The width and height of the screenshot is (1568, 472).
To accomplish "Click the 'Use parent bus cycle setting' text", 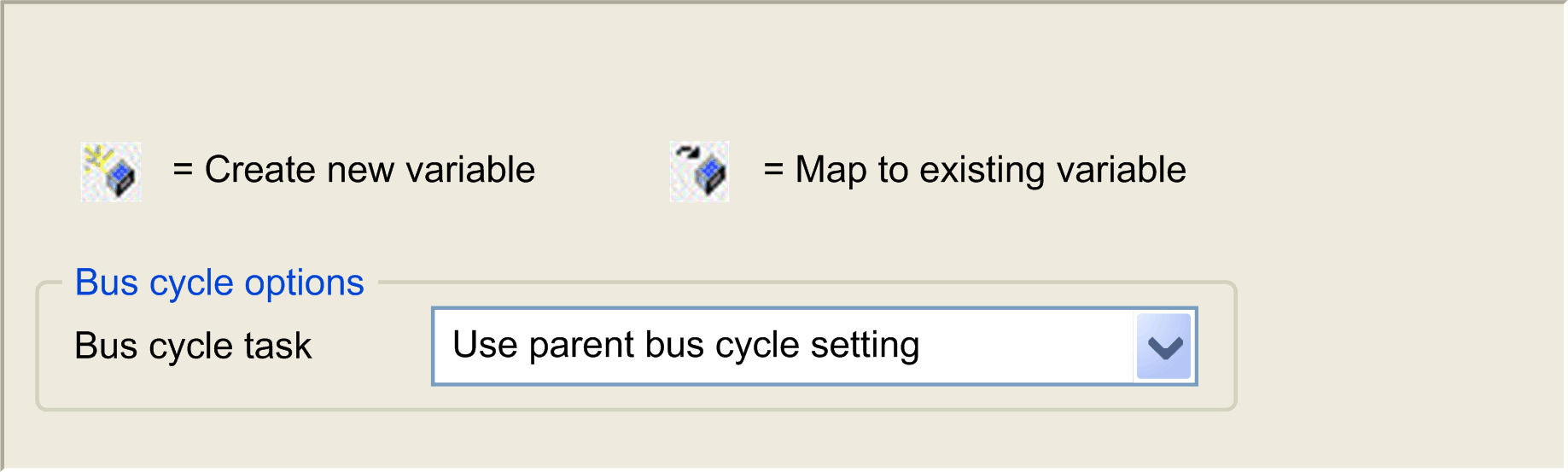I will click(x=685, y=345).
